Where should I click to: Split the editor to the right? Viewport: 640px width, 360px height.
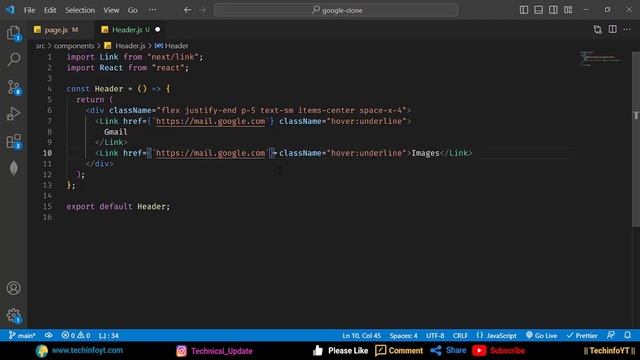coord(612,29)
